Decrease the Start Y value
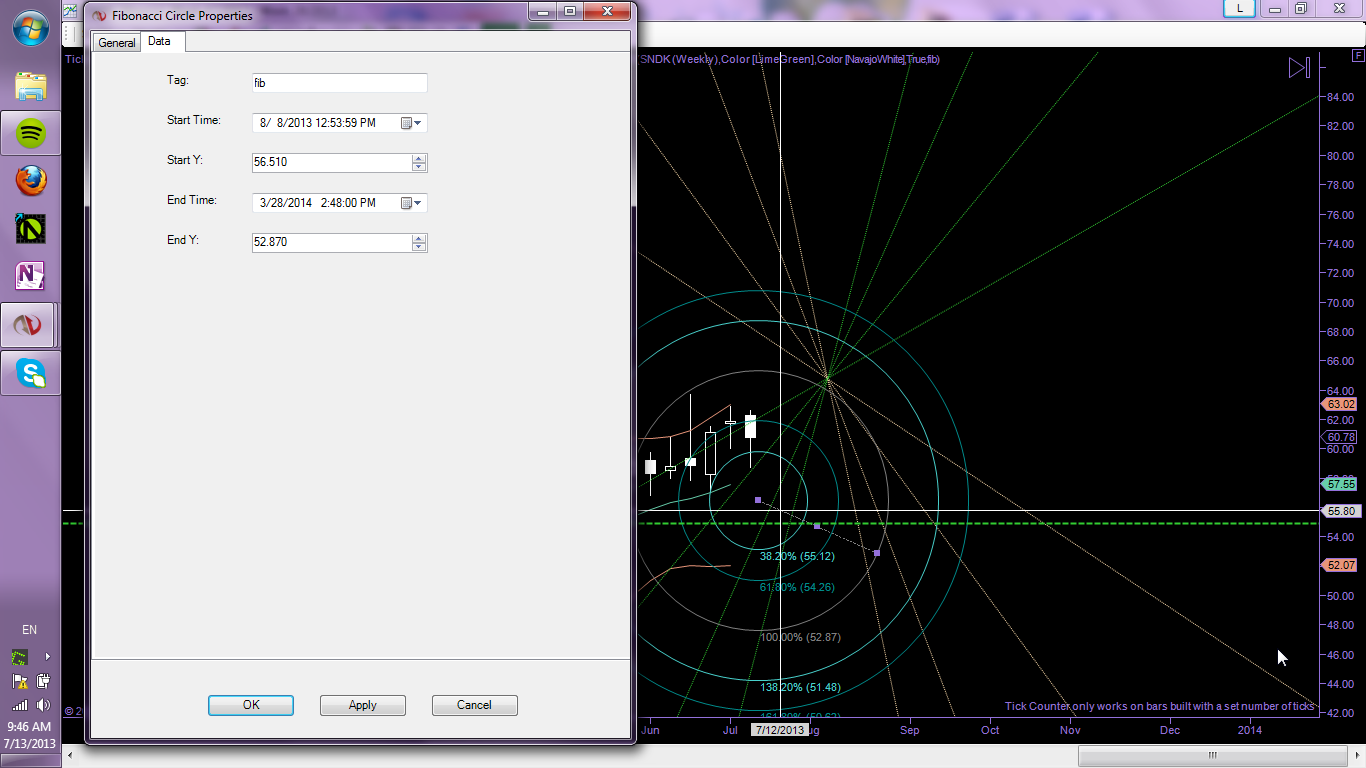 click(419, 166)
